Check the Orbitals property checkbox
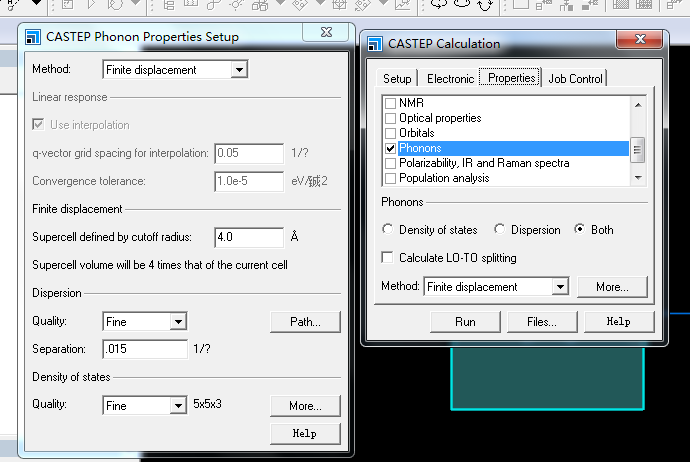 point(390,133)
